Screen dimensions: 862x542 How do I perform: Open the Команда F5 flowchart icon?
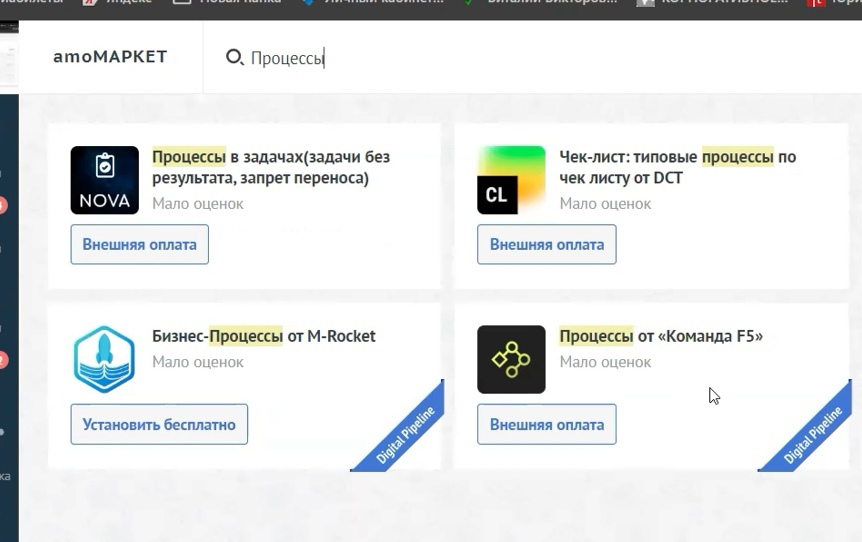[511, 360]
